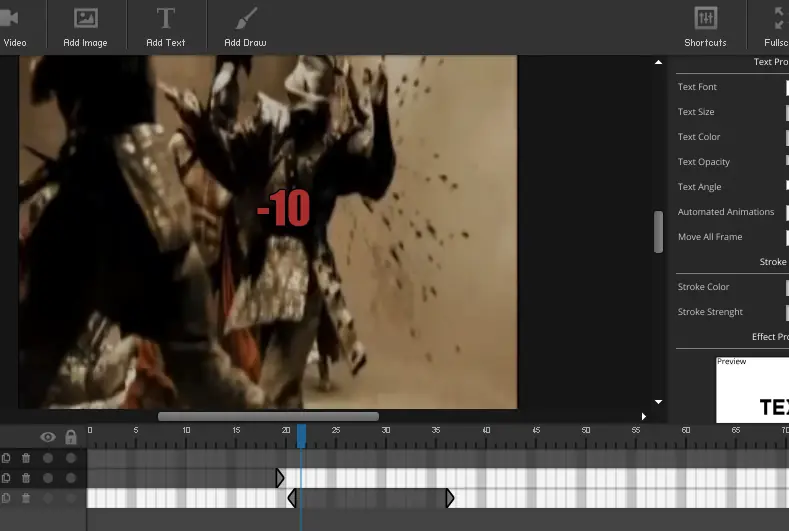Viewport: 789px width, 531px height.
Task: Click the canvas scroll-up arrow
Action: click(x=658, y=62)
